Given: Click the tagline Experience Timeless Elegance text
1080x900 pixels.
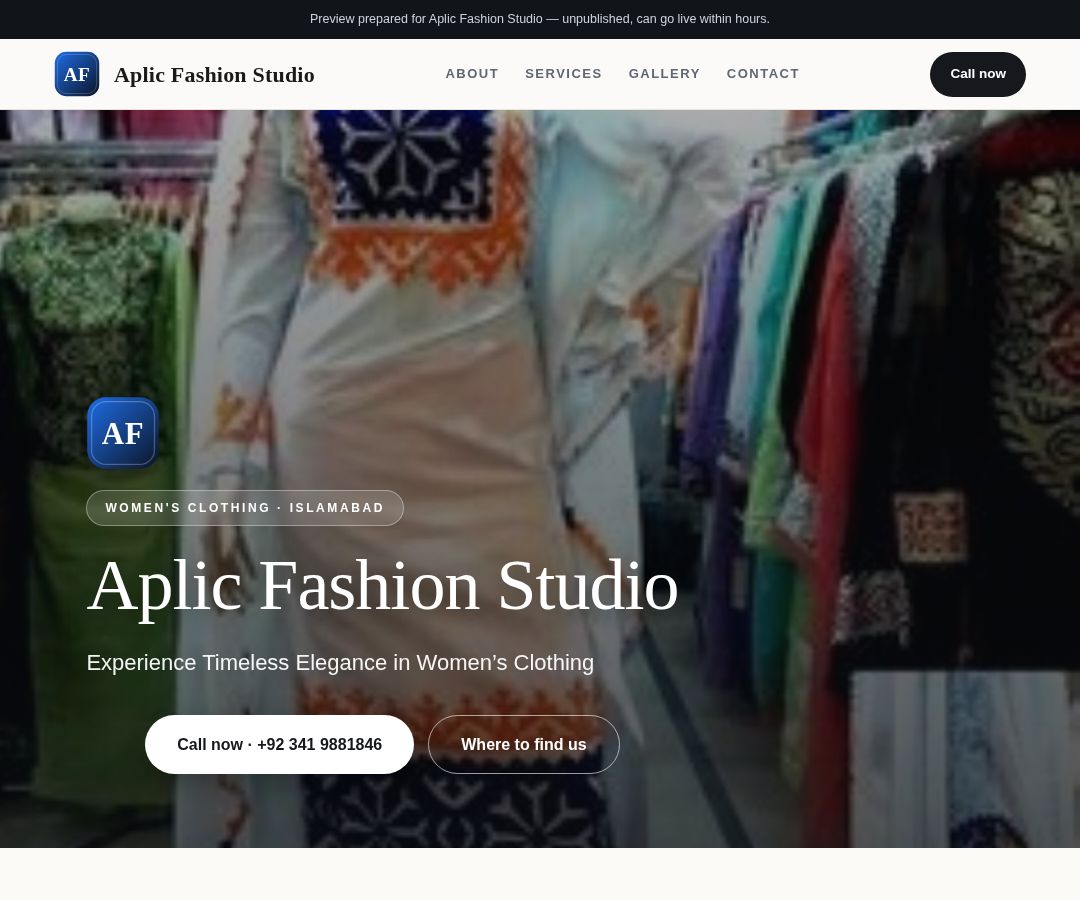Looking at the screenshot, I should click(340, 662).
